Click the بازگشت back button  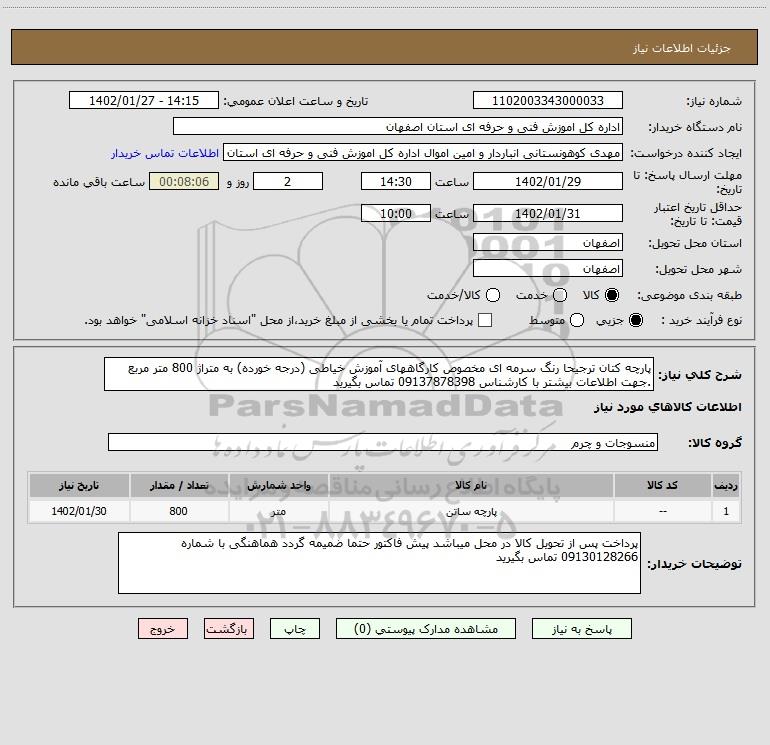(229, 629)
